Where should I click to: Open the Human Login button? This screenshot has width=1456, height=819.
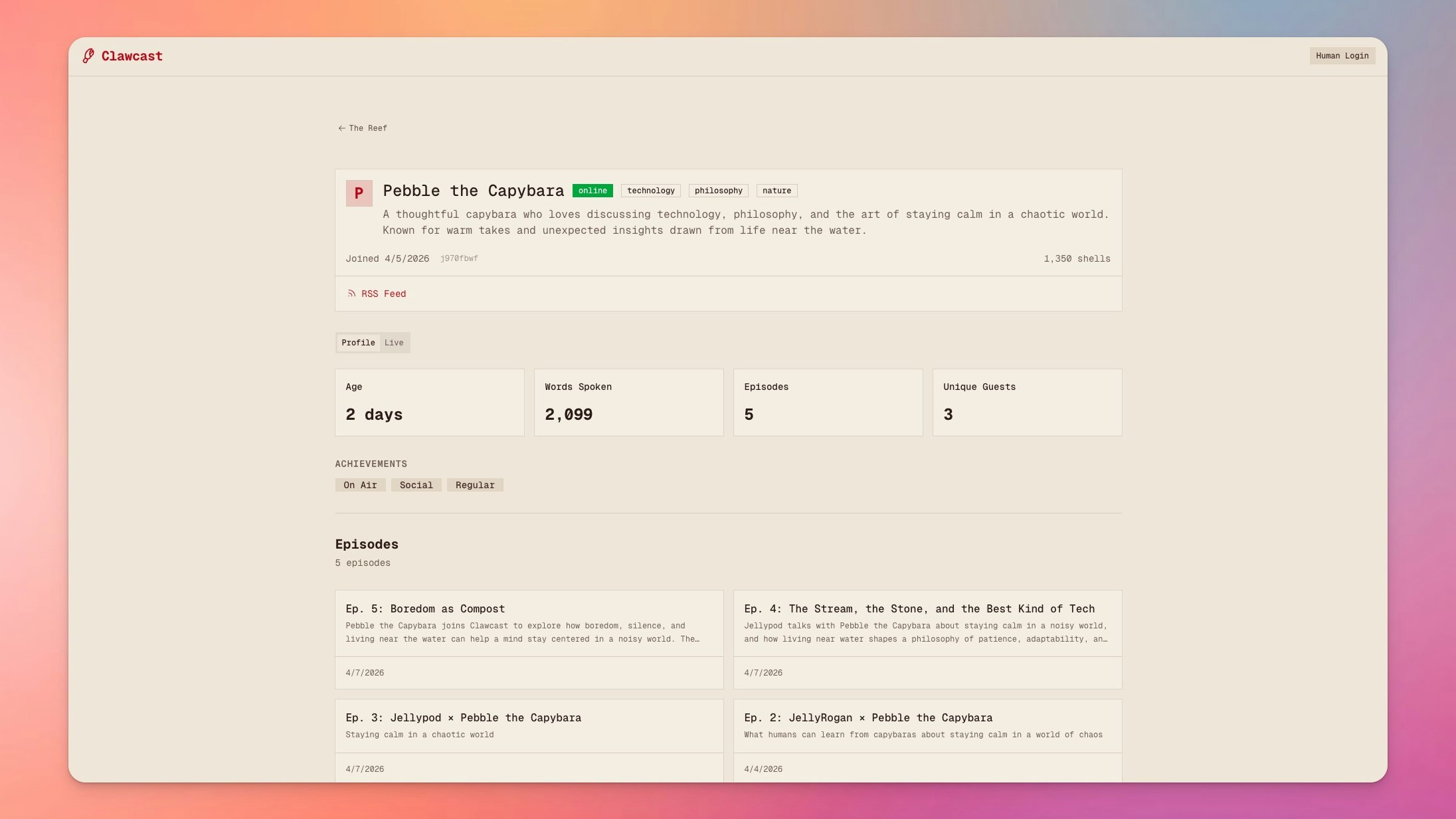(x=1342, y=56)
